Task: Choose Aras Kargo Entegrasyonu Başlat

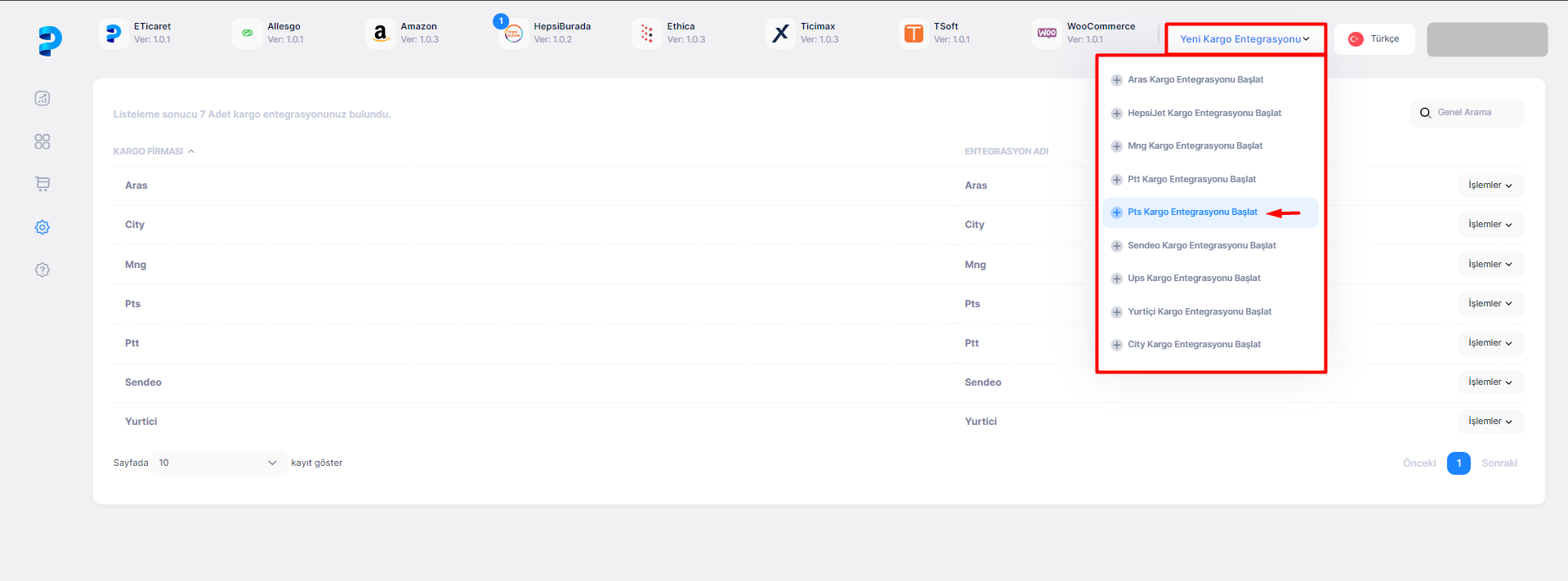Action: [x=1195, y=80]
